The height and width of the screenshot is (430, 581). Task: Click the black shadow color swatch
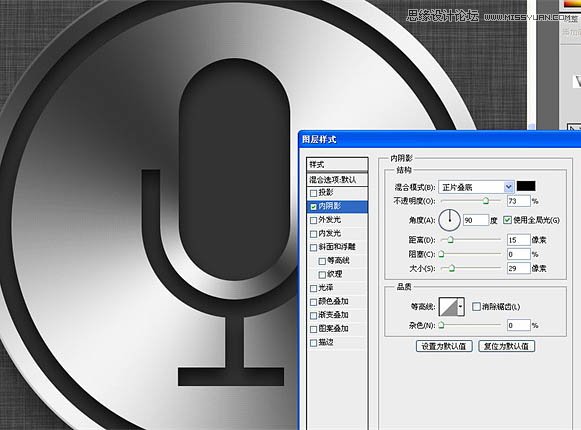pyautogui.click(x=526, y=186)
